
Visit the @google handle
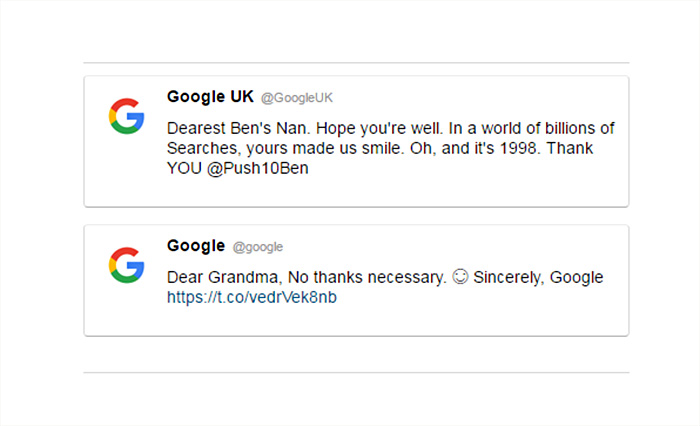point(258,247)
